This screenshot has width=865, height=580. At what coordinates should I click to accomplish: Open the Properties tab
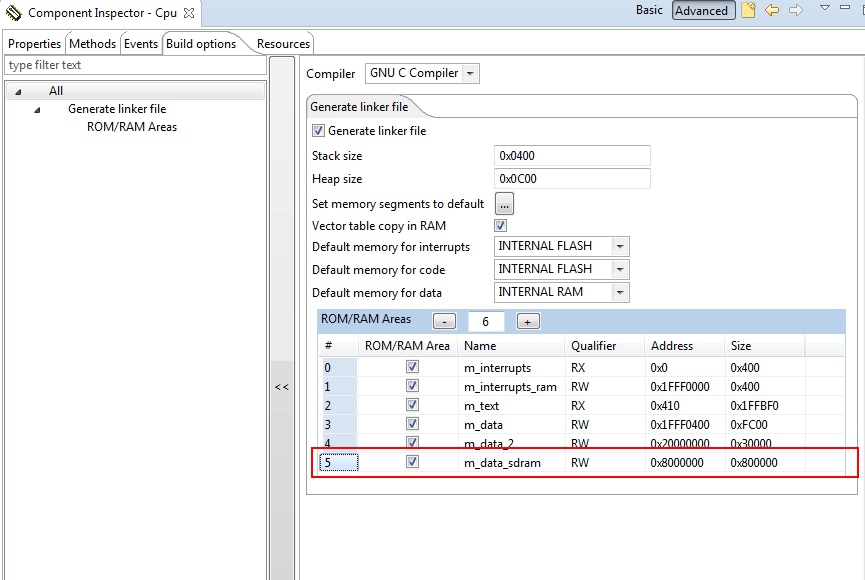[x=34, y=44]
